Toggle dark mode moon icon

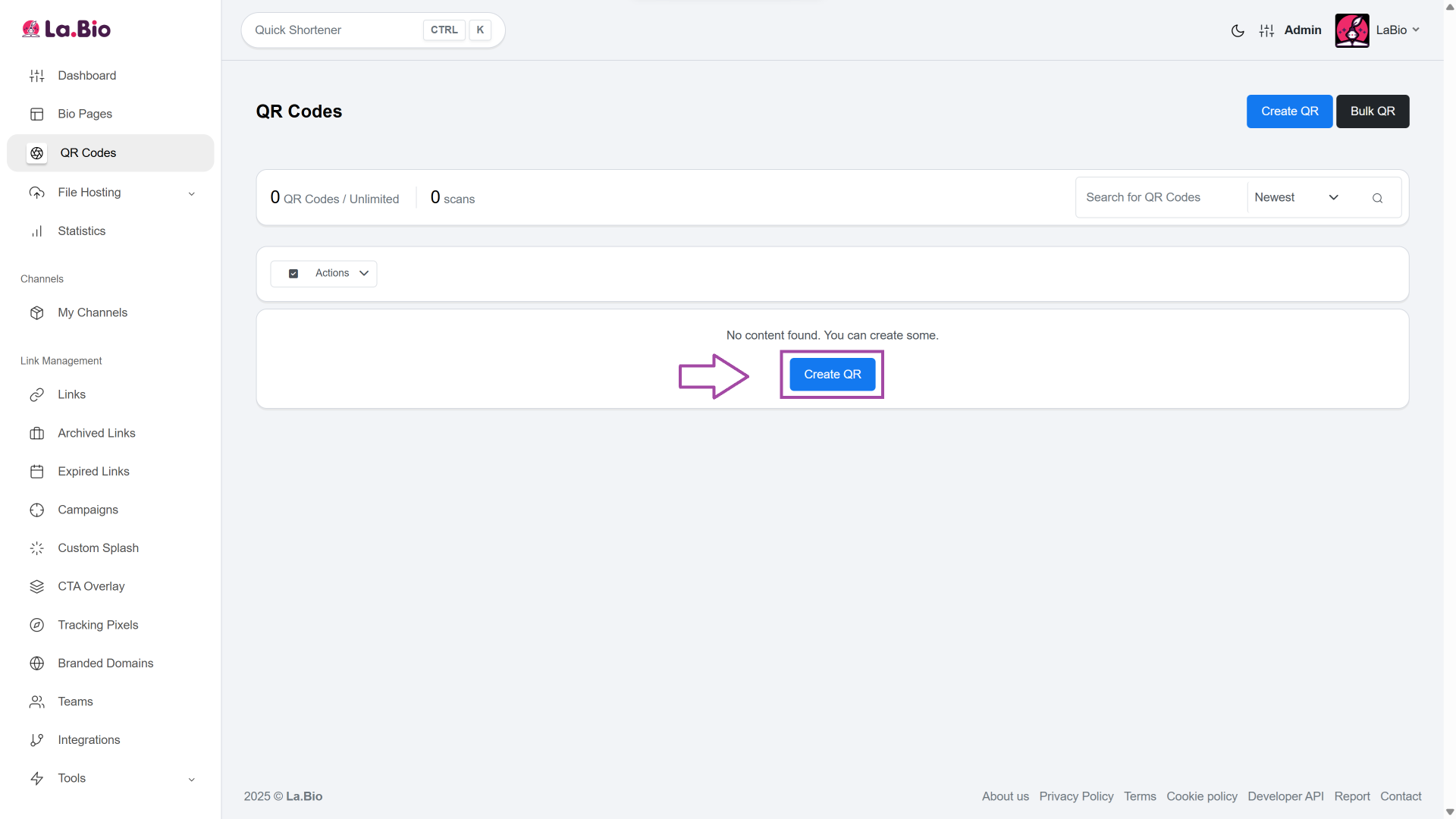point(1238,30)
